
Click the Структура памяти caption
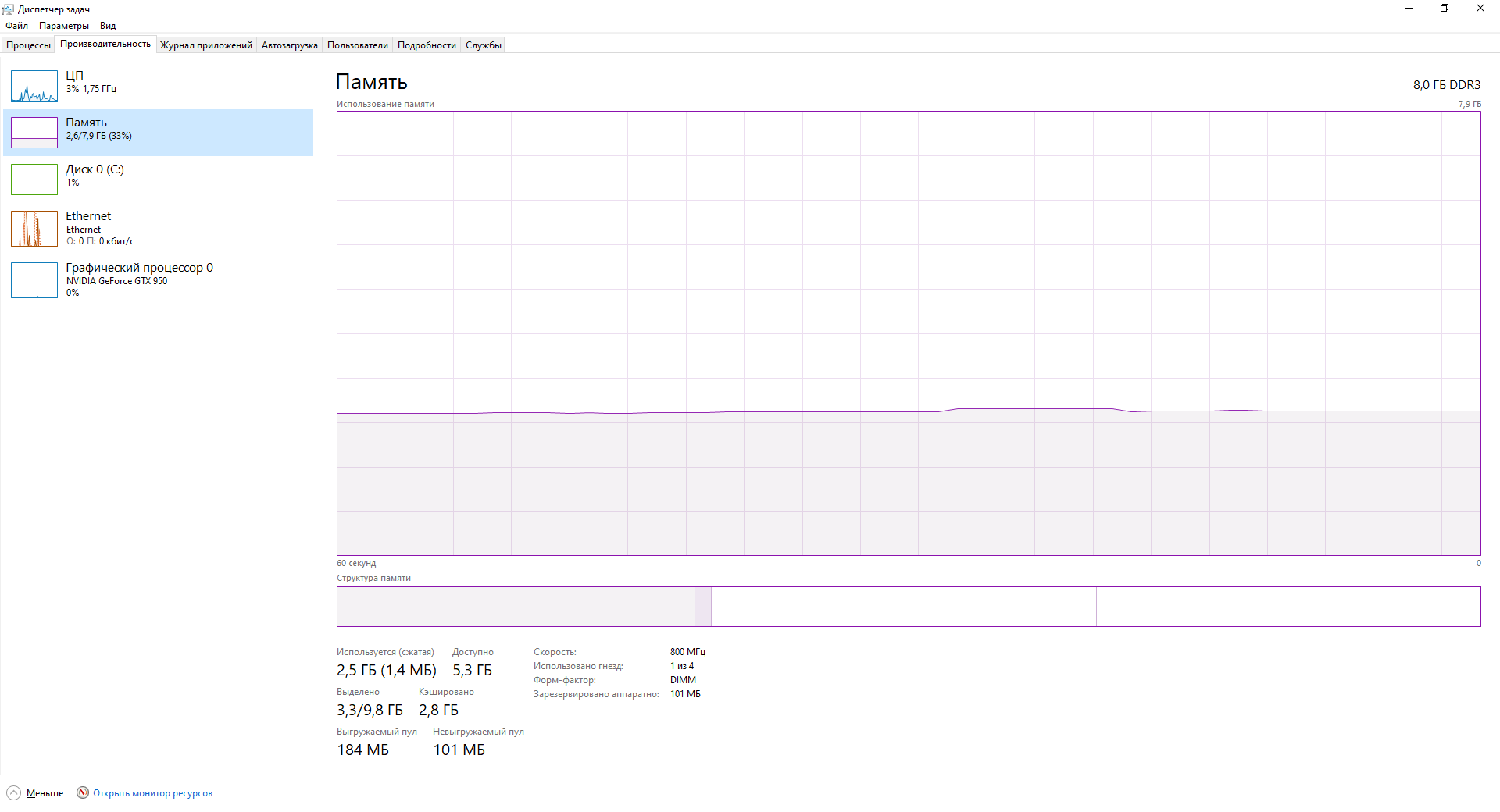[x=373, y=578]
